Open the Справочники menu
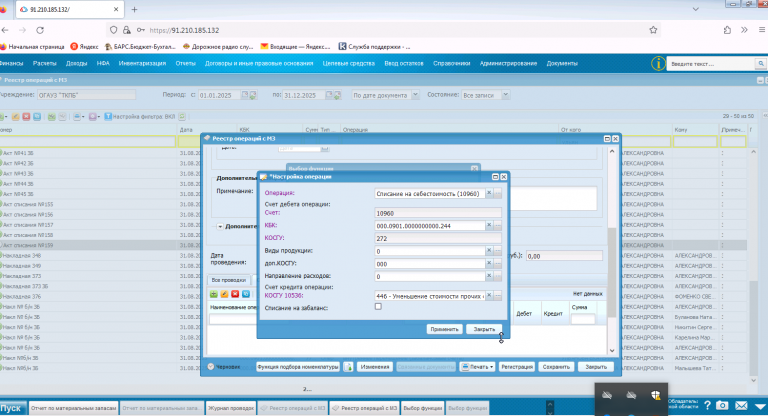This screenshot has width=768, height=416. click(x=451, y=63)
